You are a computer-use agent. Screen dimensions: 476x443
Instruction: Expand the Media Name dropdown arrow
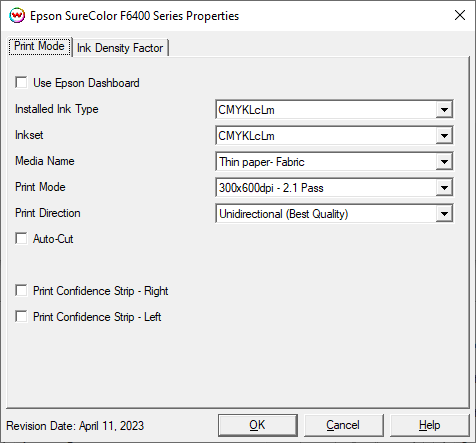click(444, 162)
